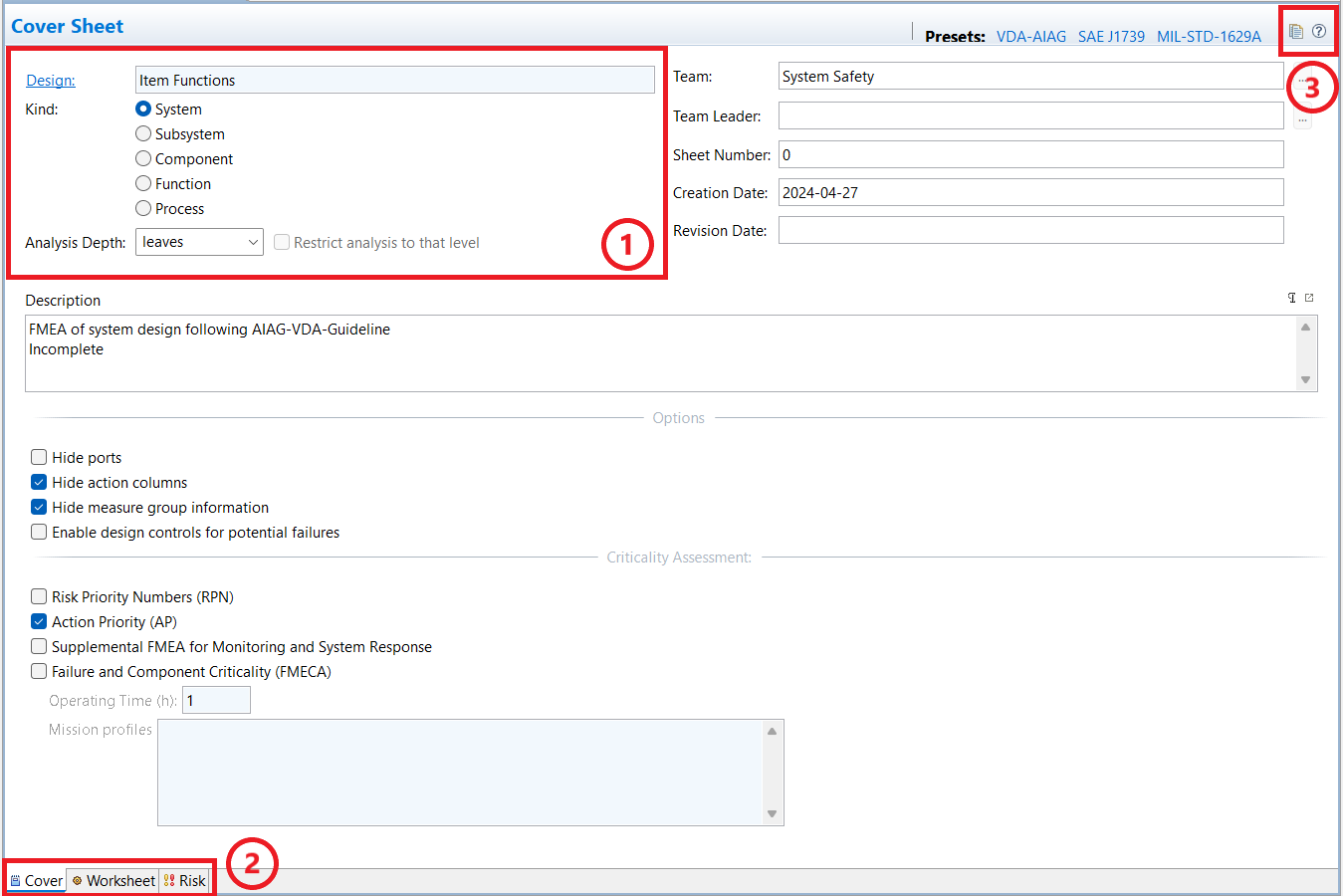Screen dimensions: 1343x896
Task: Enable the Hide ports checkbox
Action: (39, 458)
